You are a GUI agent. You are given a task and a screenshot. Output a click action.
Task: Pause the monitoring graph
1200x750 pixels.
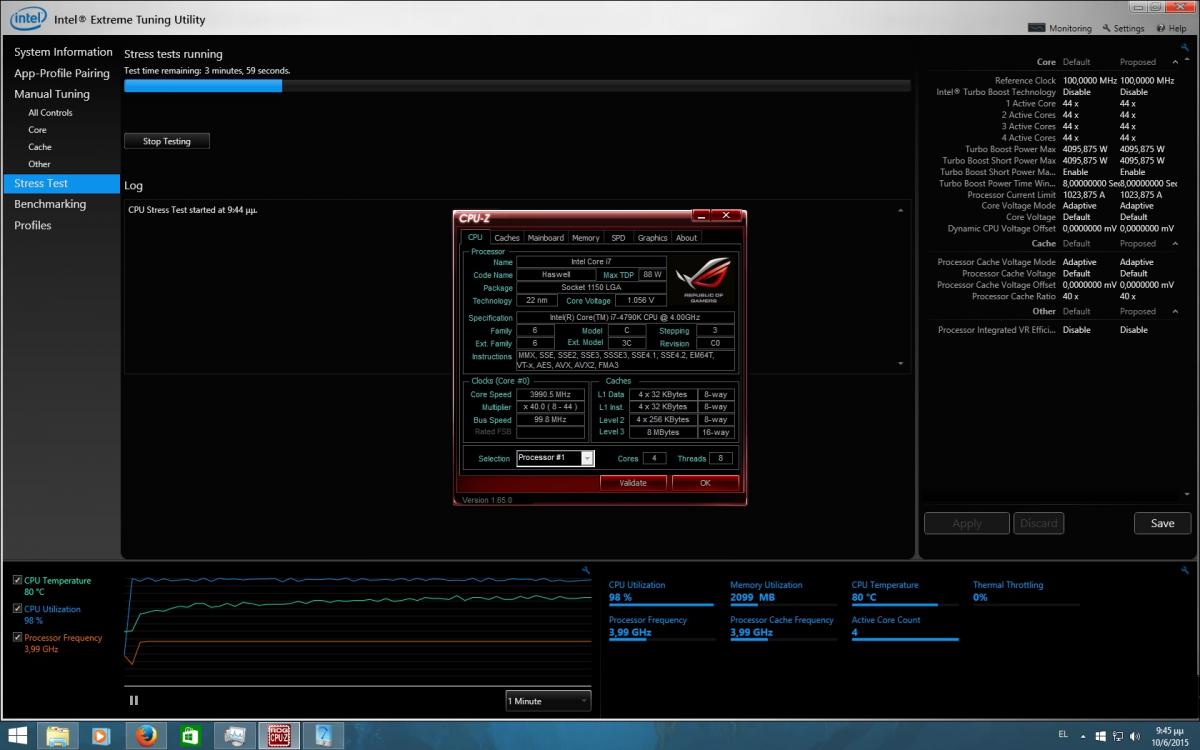134,700
